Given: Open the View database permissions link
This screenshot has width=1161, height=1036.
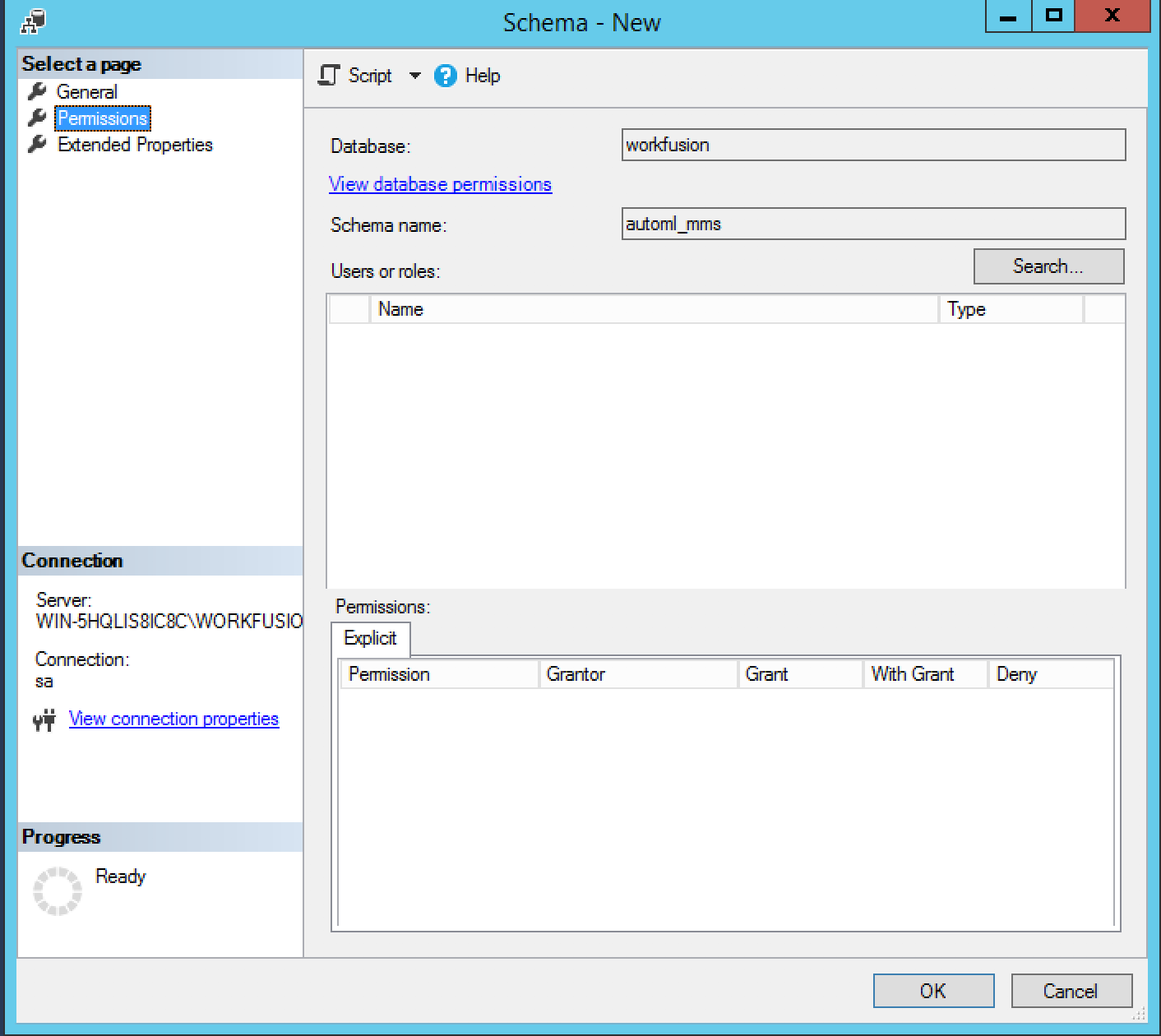Looking at the screenshot, I should coord(440,184).
